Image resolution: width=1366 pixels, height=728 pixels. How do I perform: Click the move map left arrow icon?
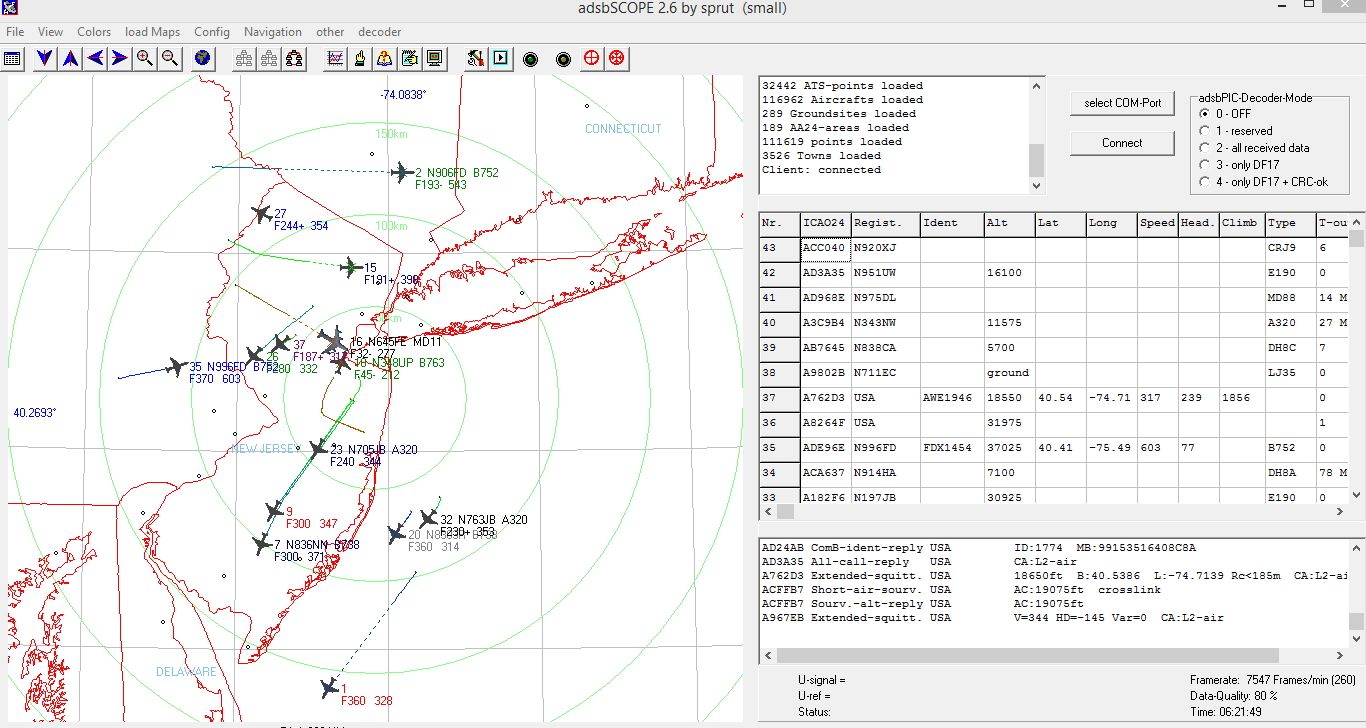pyautogui.click(x=95, y=58)
